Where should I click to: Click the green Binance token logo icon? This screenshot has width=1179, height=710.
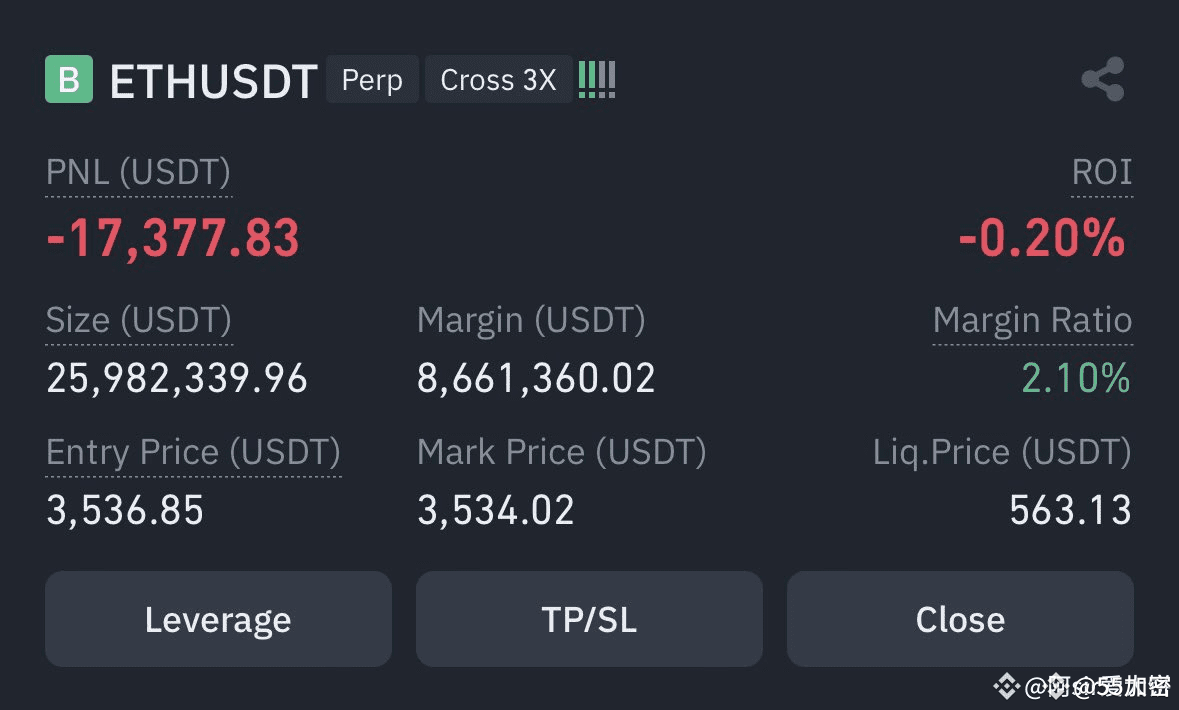(x=67, y=79)
